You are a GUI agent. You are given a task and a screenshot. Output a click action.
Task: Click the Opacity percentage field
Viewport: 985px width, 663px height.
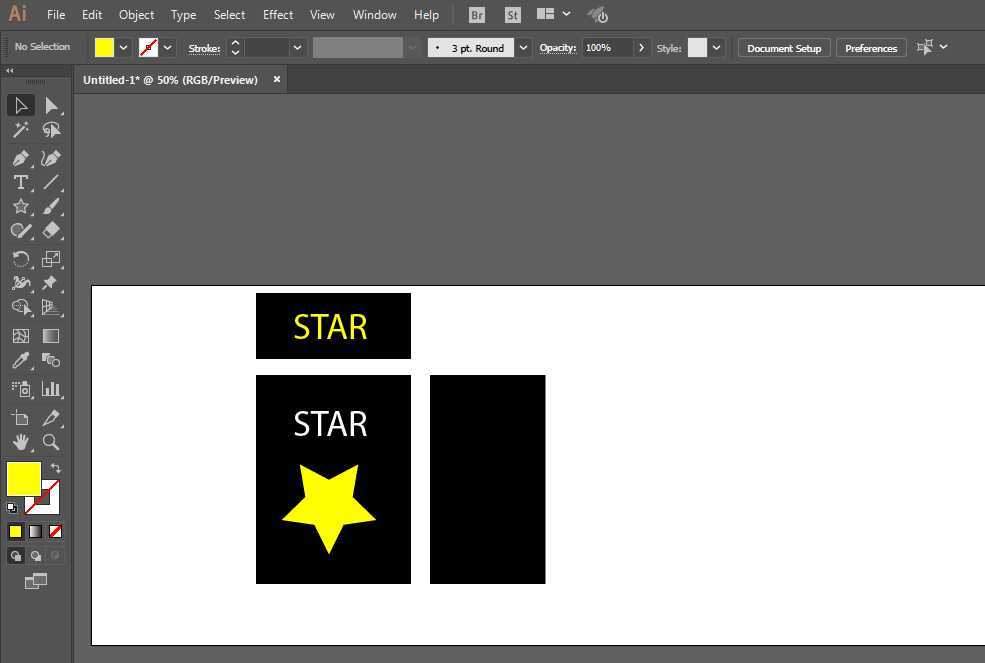[x=607, y=48]
